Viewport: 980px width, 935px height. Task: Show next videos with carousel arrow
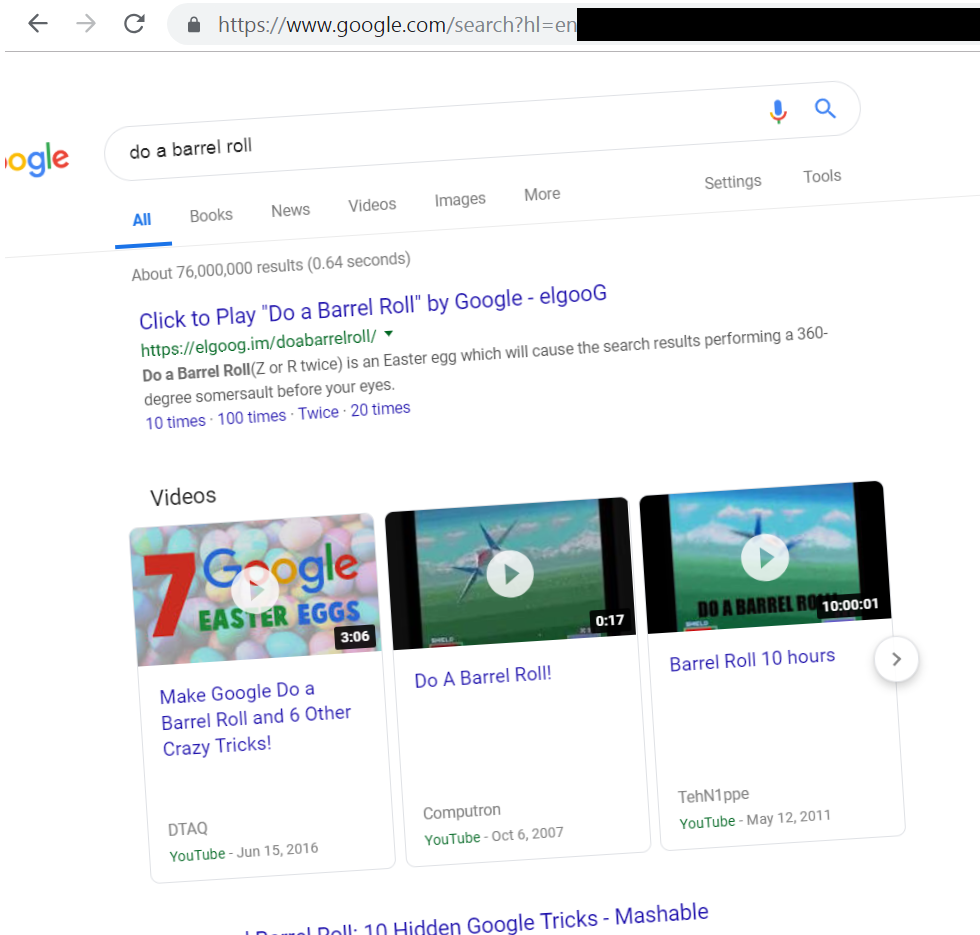(x=896, y=659)
